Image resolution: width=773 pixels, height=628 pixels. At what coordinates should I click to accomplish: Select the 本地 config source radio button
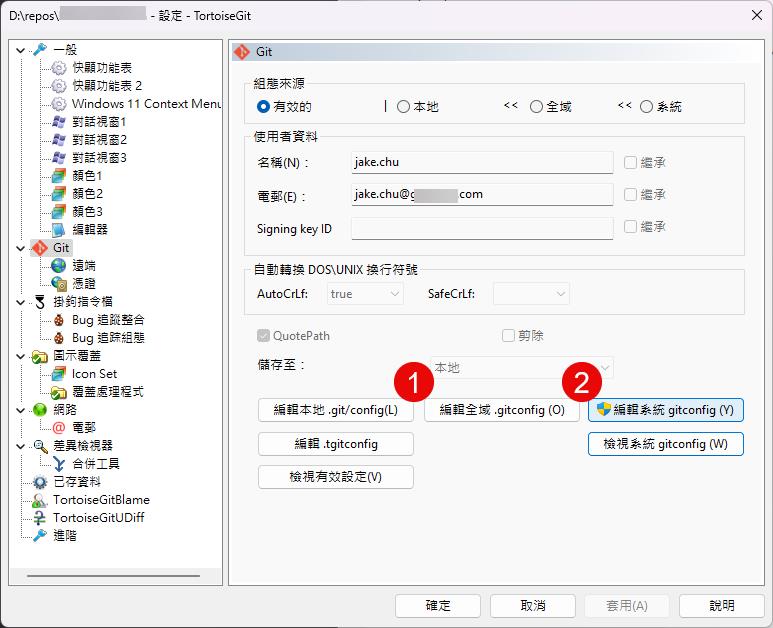pos(403,106)
